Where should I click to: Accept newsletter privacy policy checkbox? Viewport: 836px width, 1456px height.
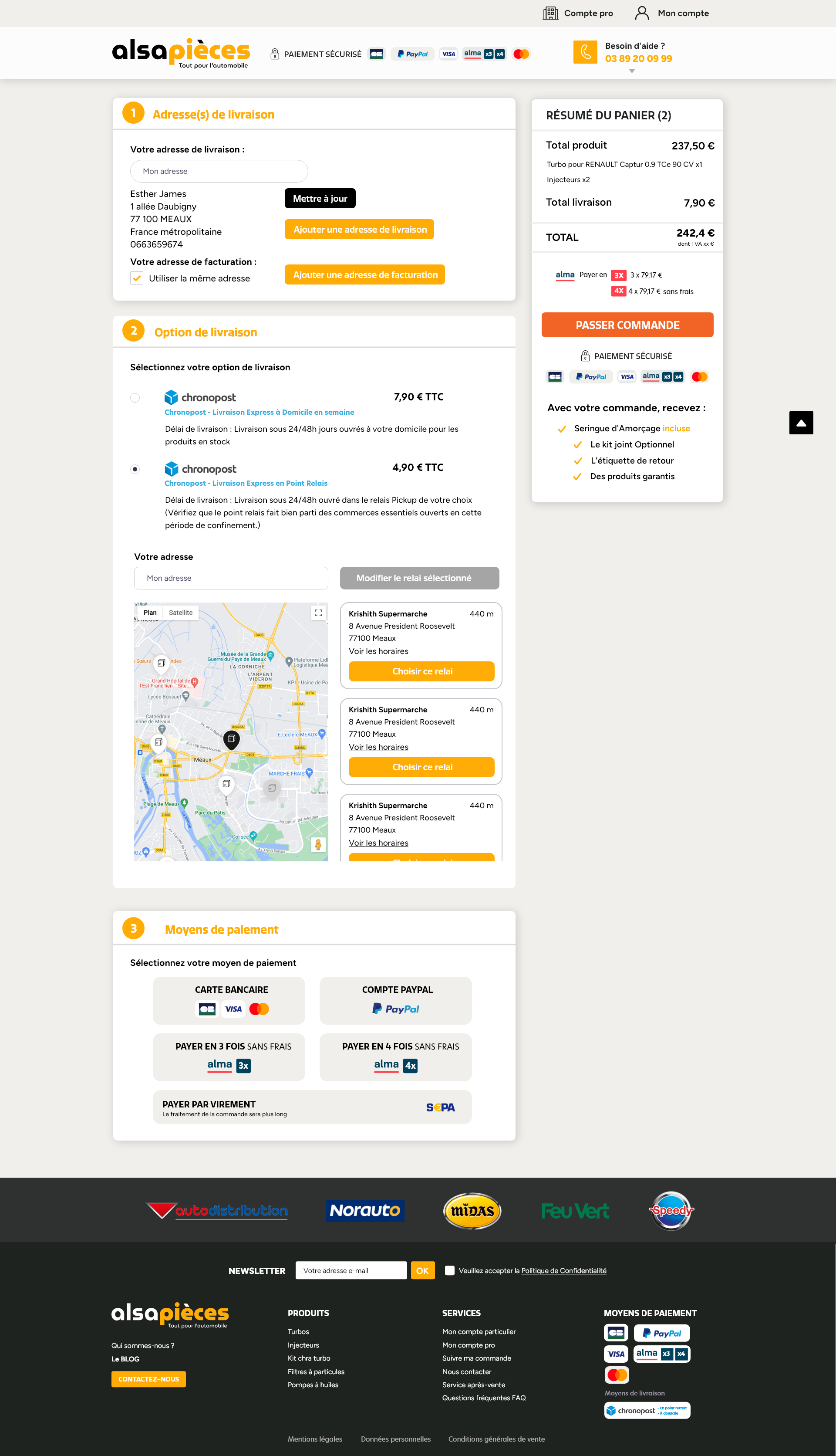pos(450,1270)
